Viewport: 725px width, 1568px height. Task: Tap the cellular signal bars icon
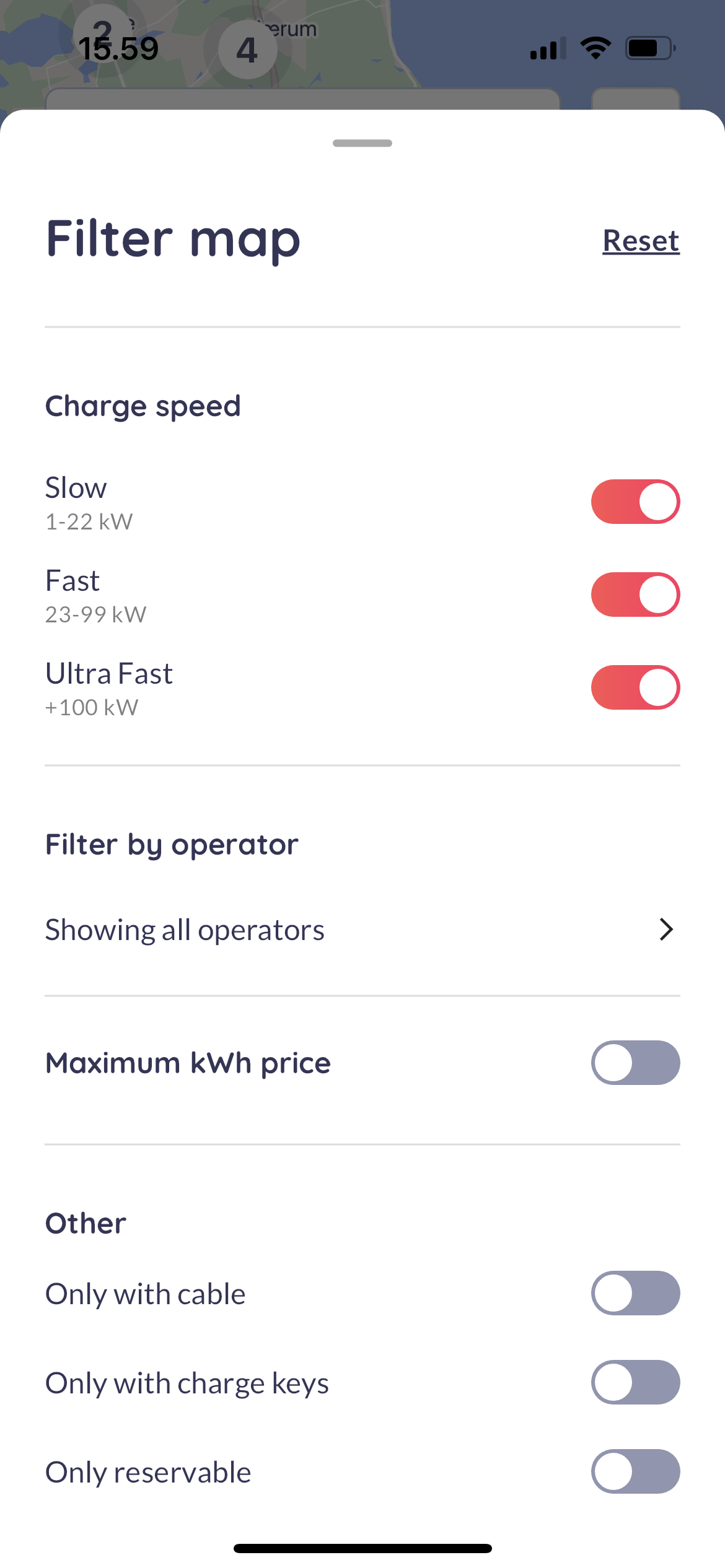point(548,48)
